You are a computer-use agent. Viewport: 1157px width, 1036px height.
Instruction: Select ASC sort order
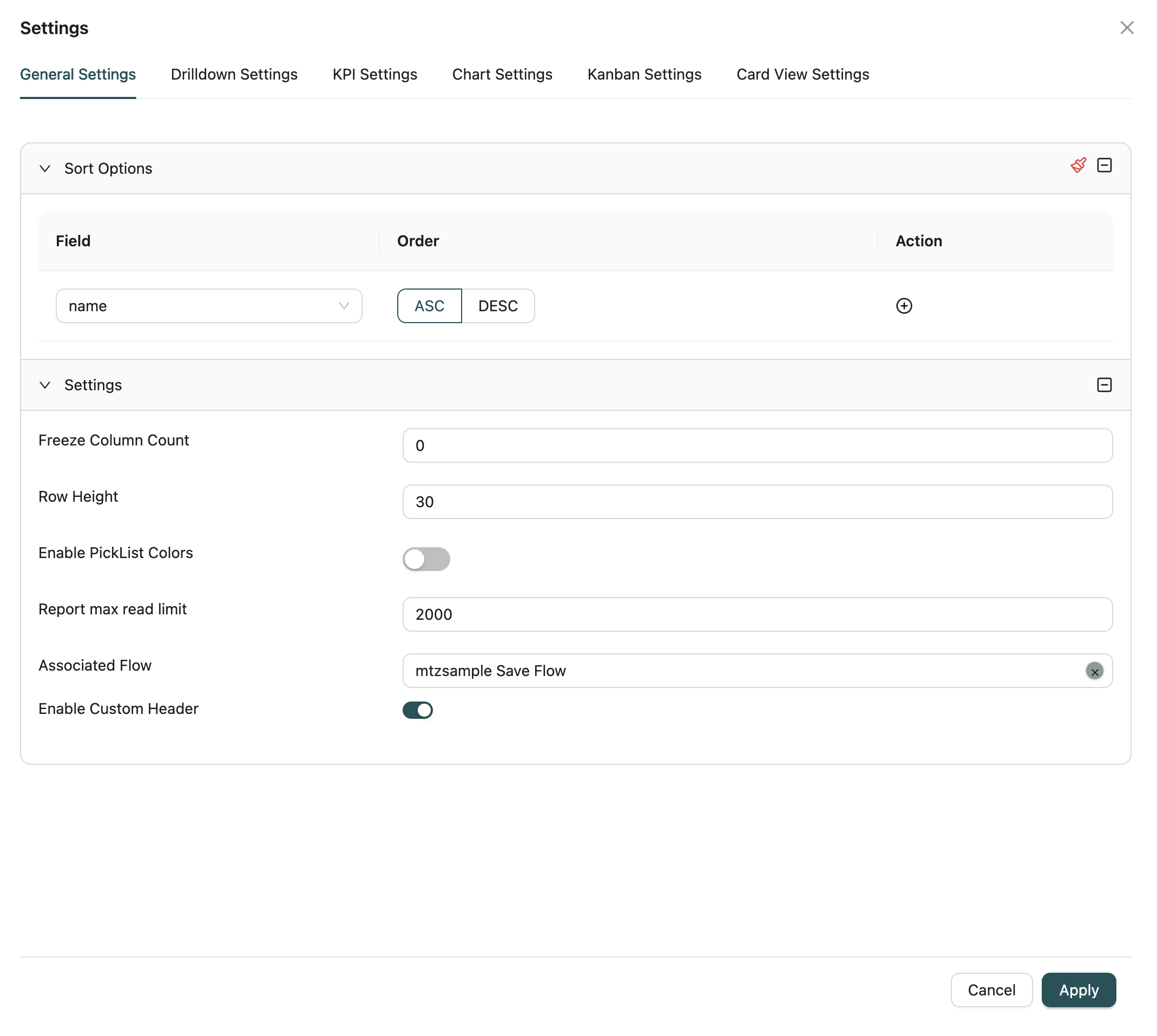(x=429, y=306)
